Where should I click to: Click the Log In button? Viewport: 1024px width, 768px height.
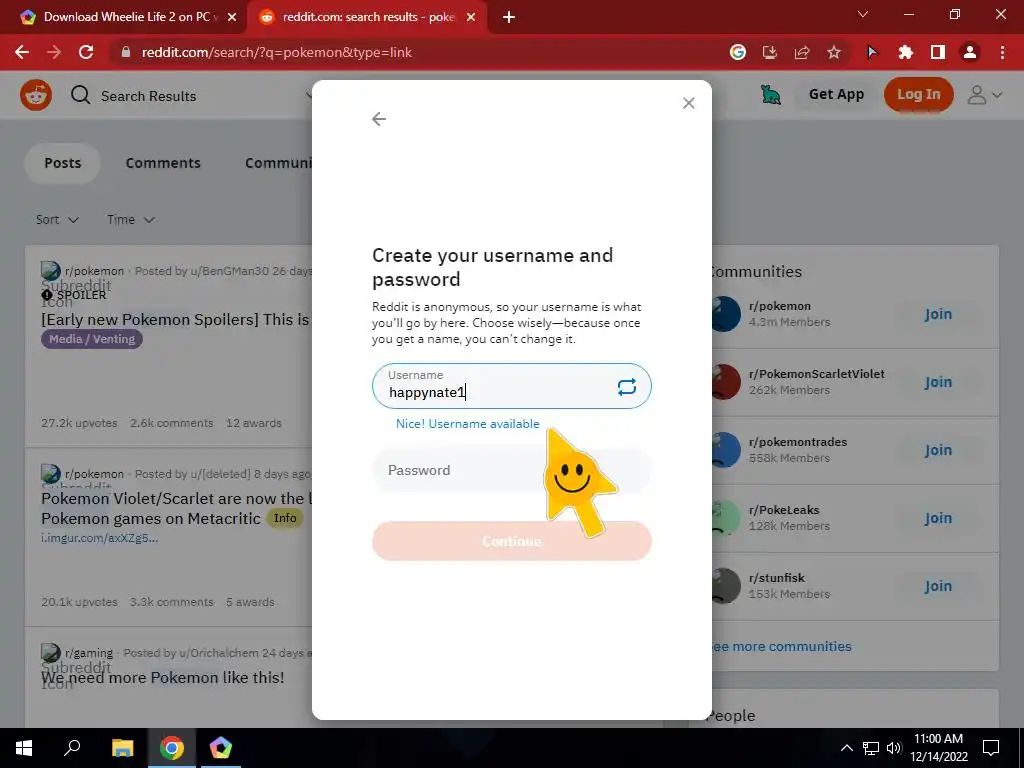pyautogui.click(x=918, y=95)
